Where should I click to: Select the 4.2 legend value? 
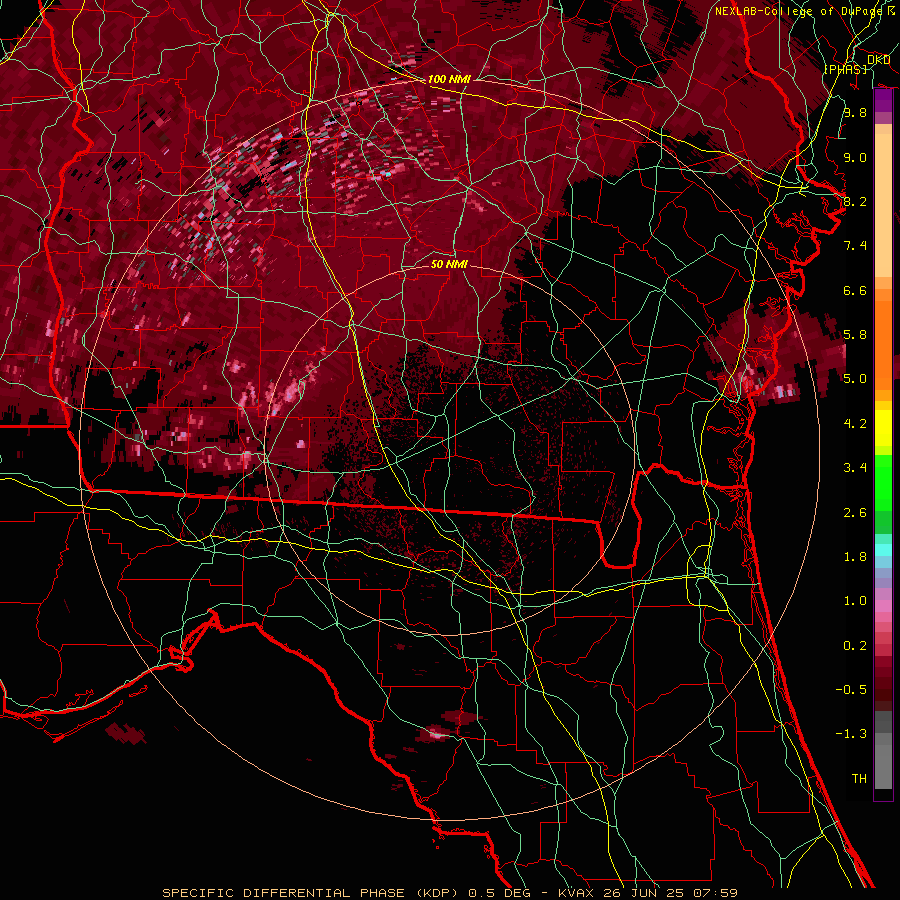(855, 424)
